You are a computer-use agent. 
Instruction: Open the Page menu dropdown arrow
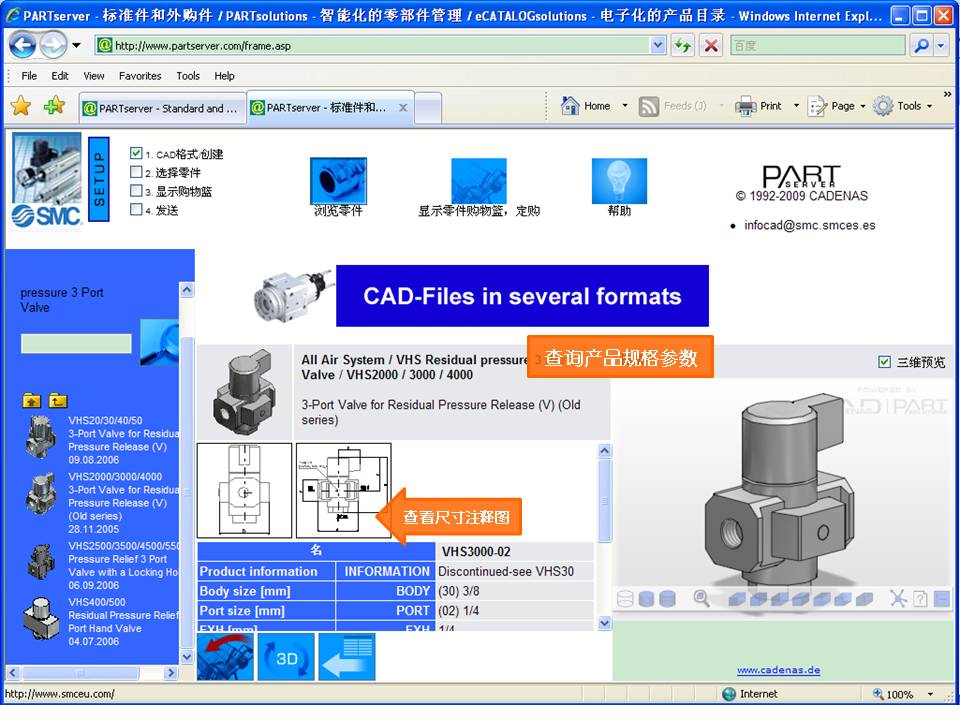coord(863,107)
